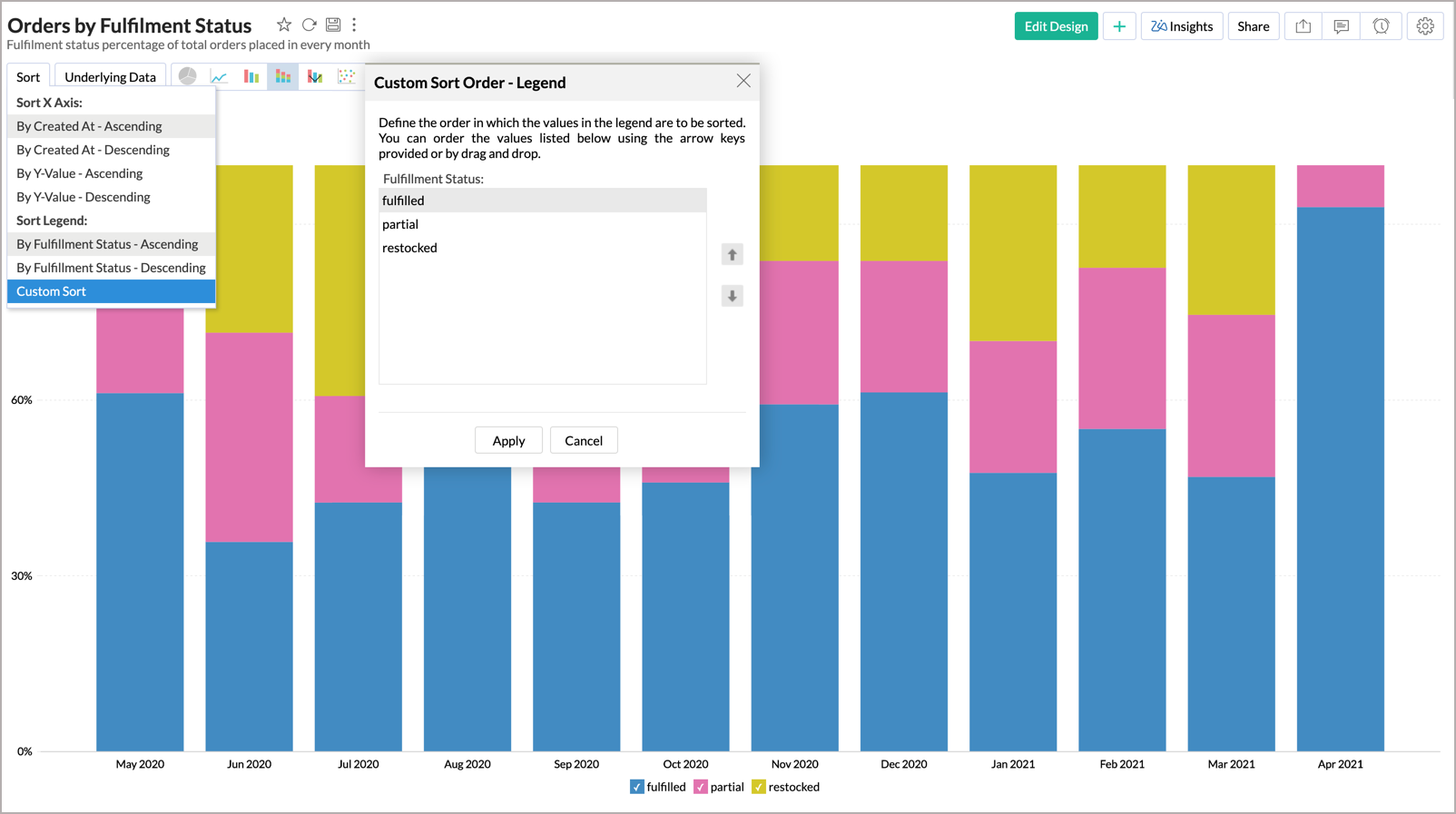Click the save report icon
The image size is (1456, 814).
(333, 25)
